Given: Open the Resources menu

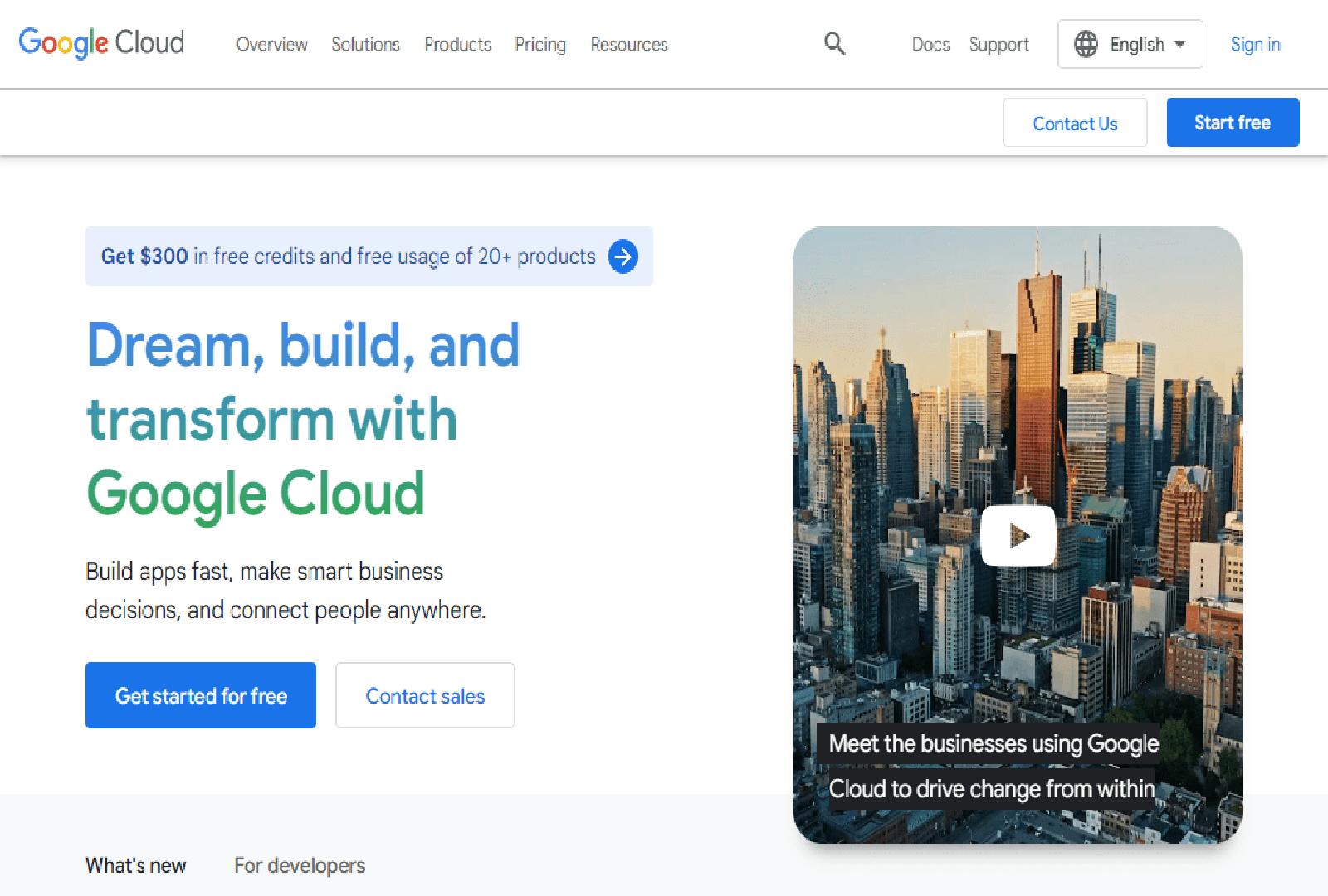Looking at the screenshot, I should pyautogui.click(x=628, y=45).
